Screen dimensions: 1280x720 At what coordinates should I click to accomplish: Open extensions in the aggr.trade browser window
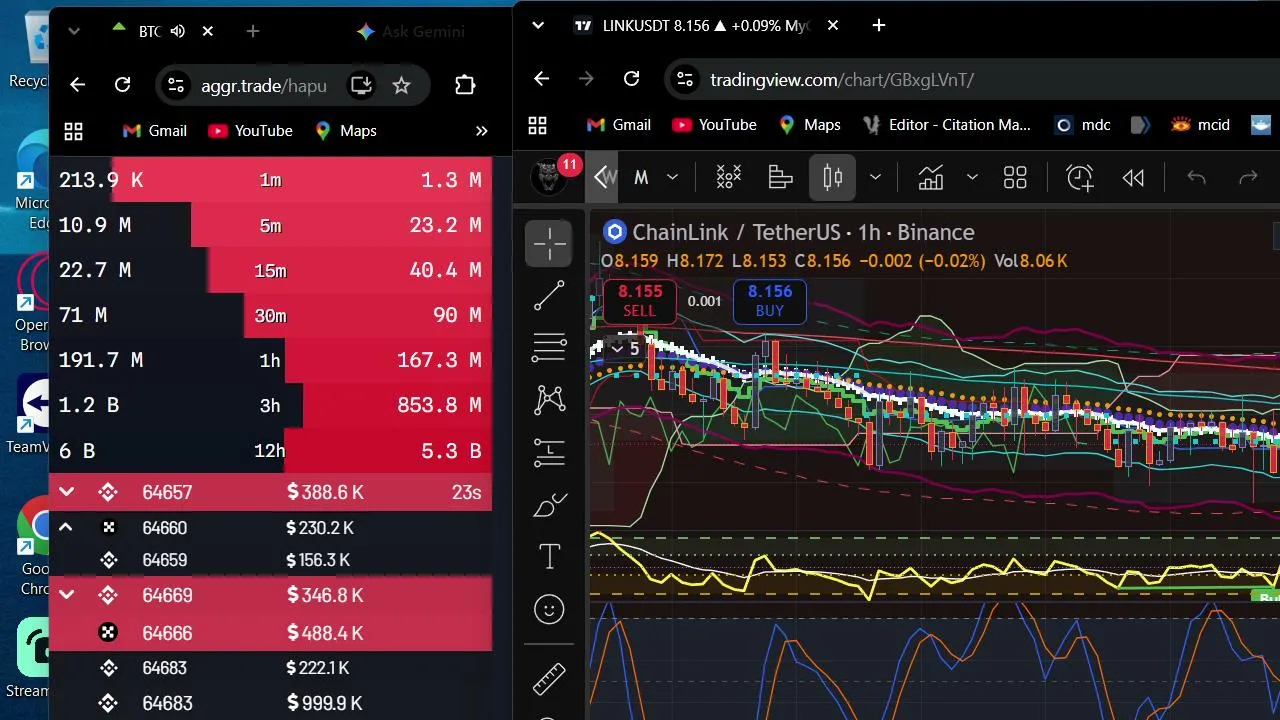465,85
